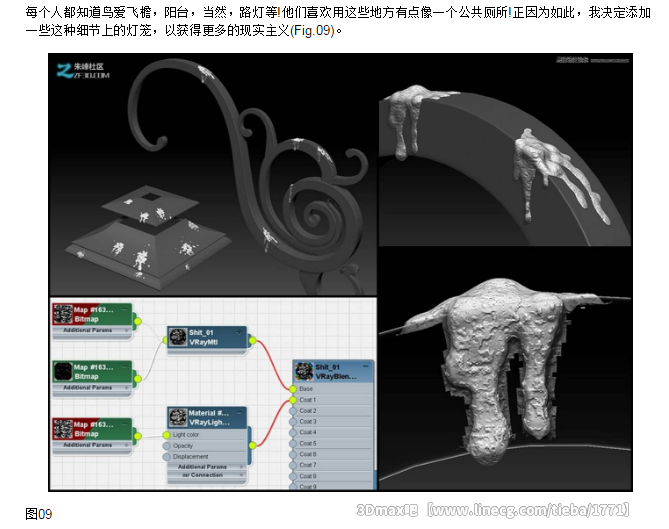669x529 pixels.
Task: Collapse the Shit_01 VRayBlend node with its minus
Action: (x=366, y=366)
